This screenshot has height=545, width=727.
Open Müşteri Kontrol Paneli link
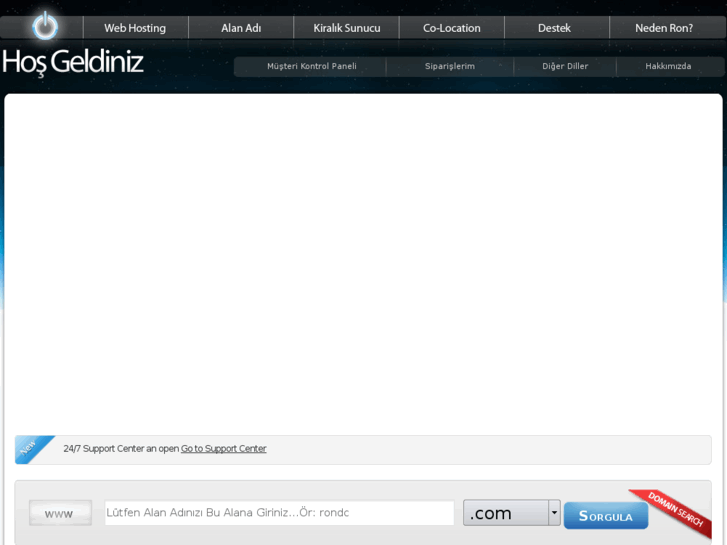312,66
